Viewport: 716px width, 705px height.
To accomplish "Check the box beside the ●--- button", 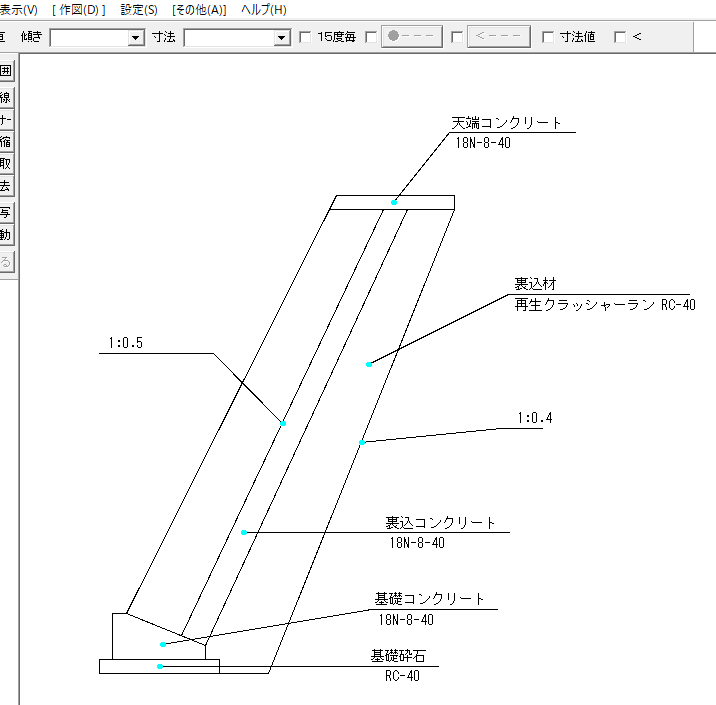I will pyautogui.click(x=372, y=37).
